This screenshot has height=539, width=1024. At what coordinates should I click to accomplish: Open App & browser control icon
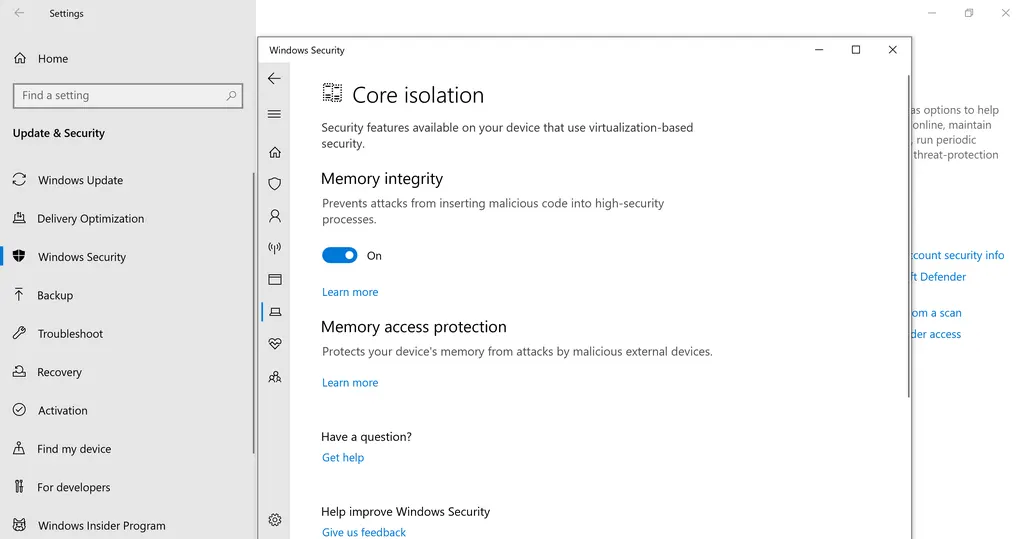(275, 280)
